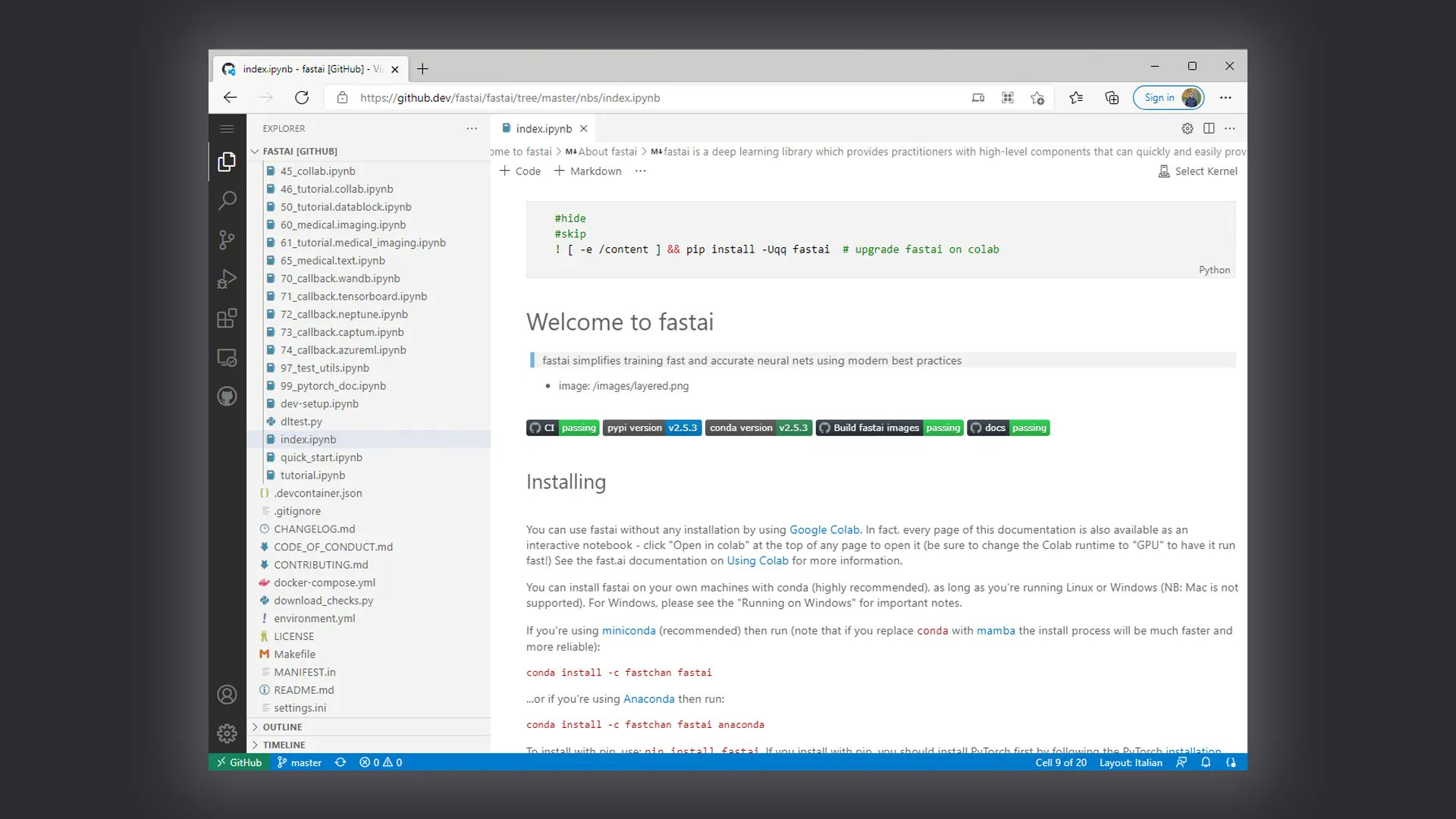The width and height of the screenshot is (1456, 819).
Task: Select the index.ipynb editor tab
Action: pos(543,129)
